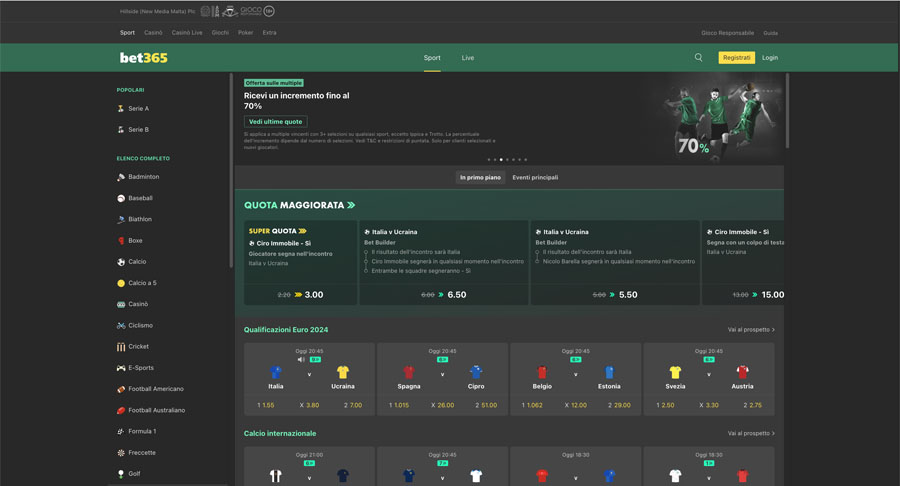Select the Badminton sport icon

[121, 177]
